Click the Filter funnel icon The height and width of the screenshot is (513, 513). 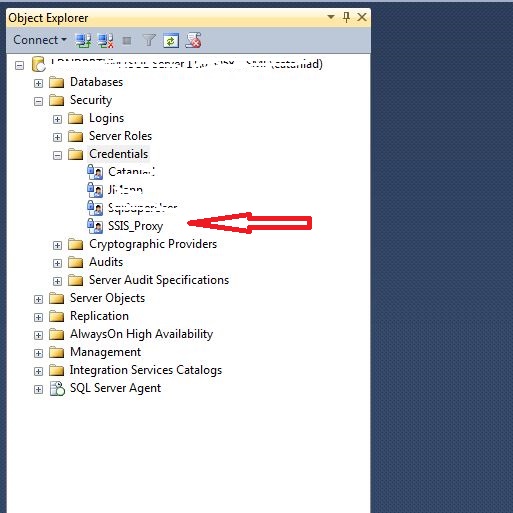[149, 41]
